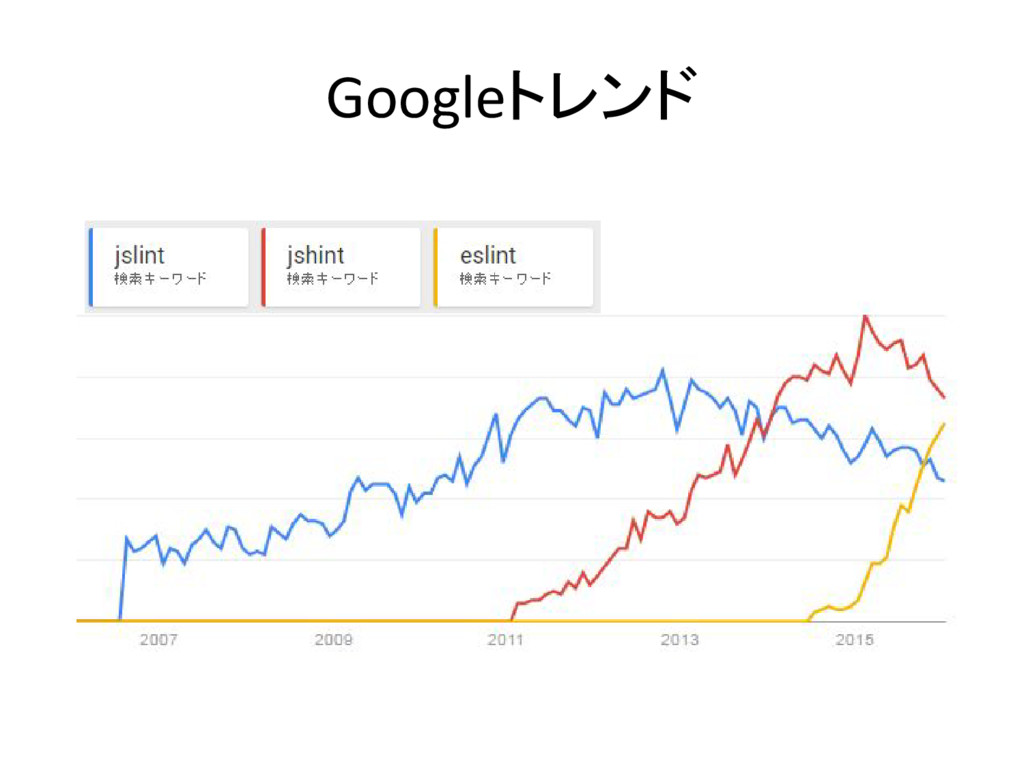This screenshot has height=768, width=1024.
Task: Click the 検索キーワード text under eslint
Action: (x=505, y=279)
